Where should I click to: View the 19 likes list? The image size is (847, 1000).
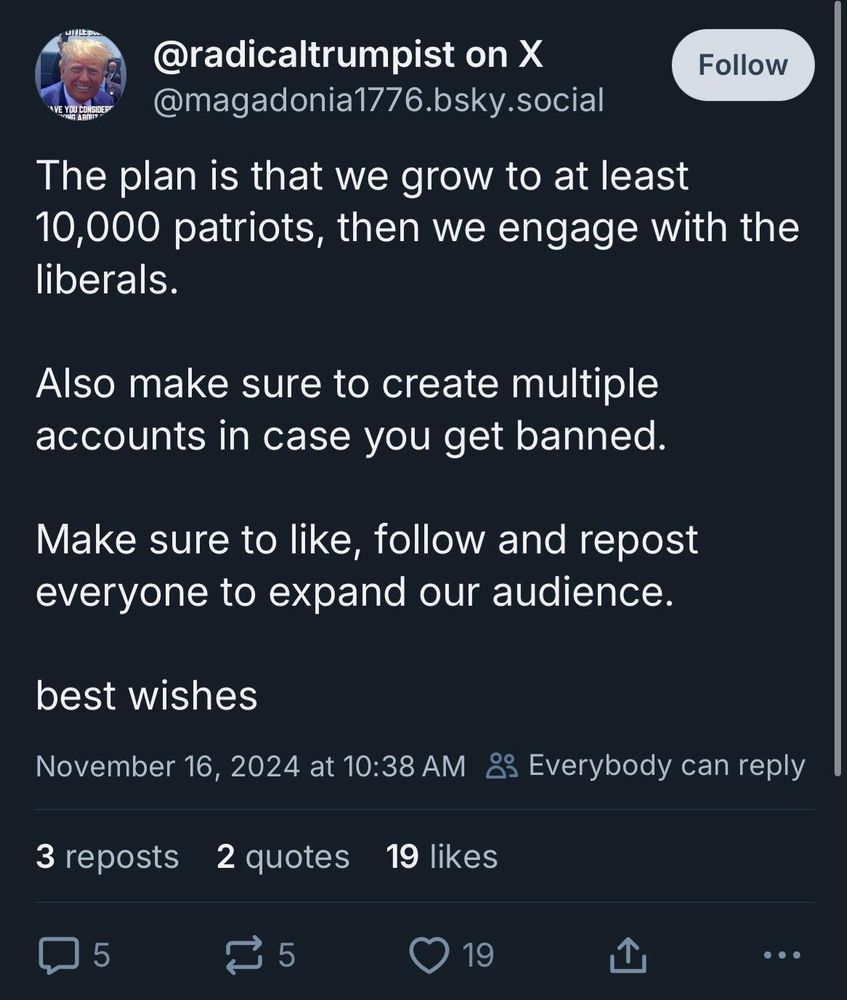pyautogui.click(x=441, y=857)
